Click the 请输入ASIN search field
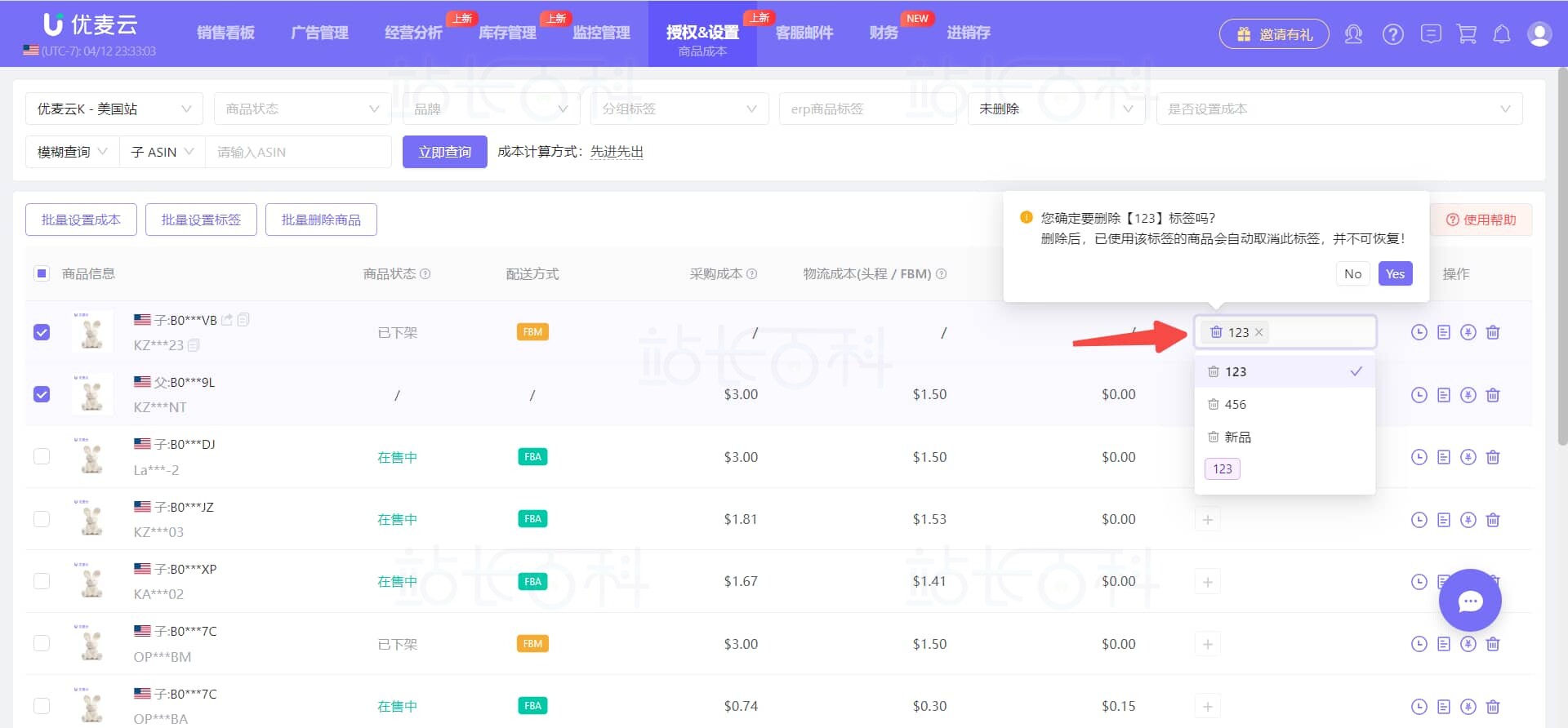The image size is (1568, 728). point(298,152)
